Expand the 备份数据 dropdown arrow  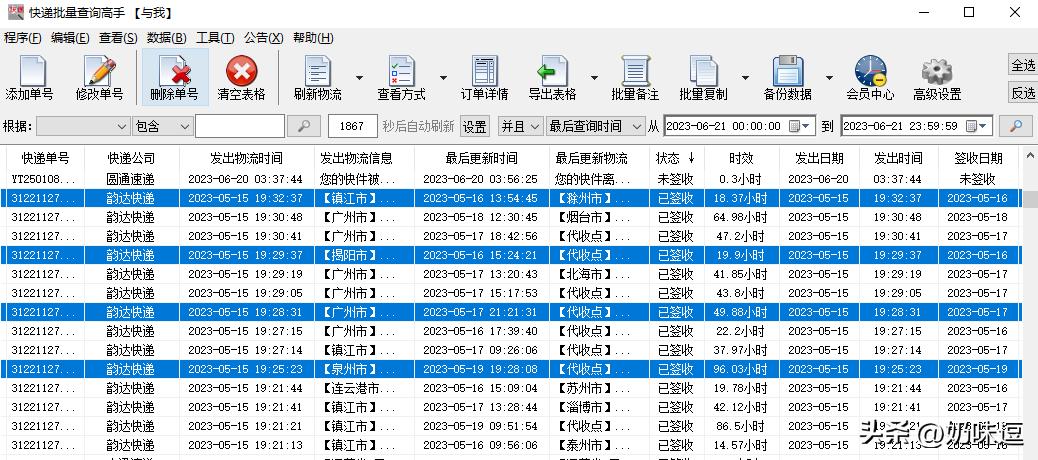(828, 77)
